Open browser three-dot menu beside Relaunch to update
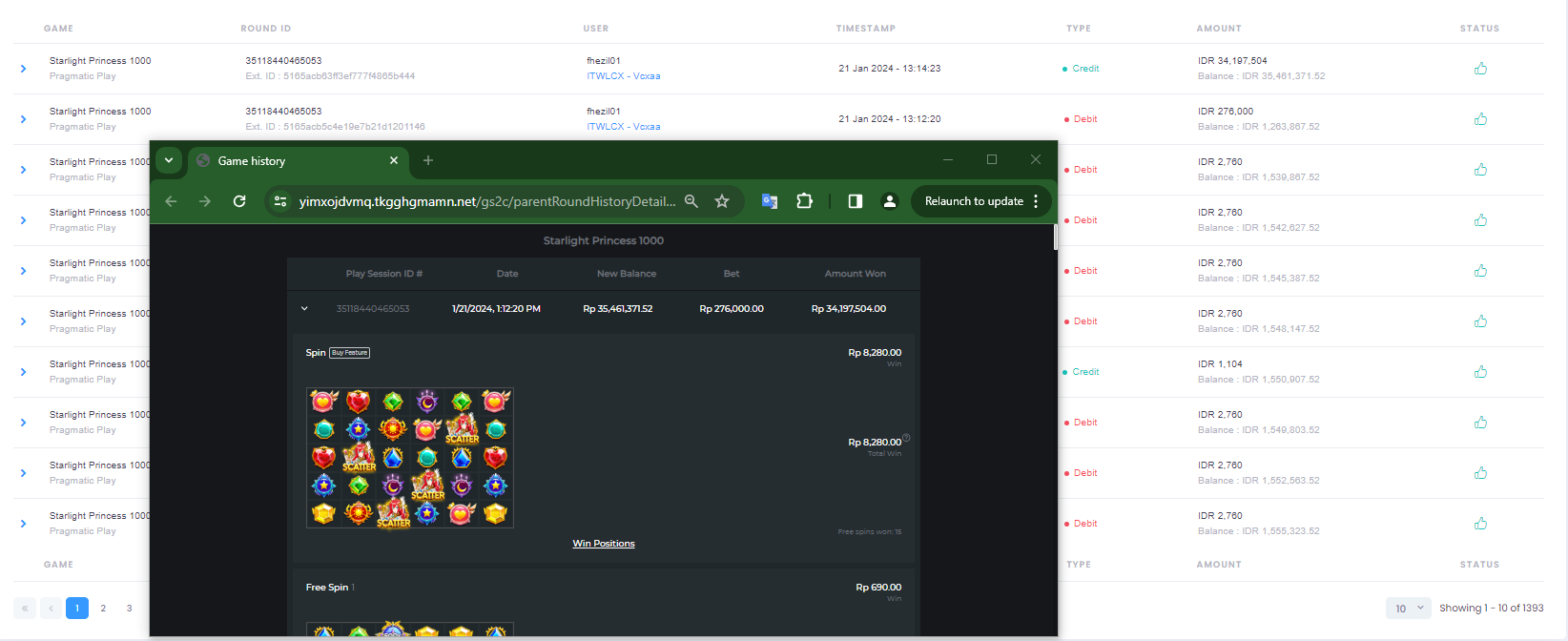This screenshot has height=641, width=1568. pos(1036,201)
